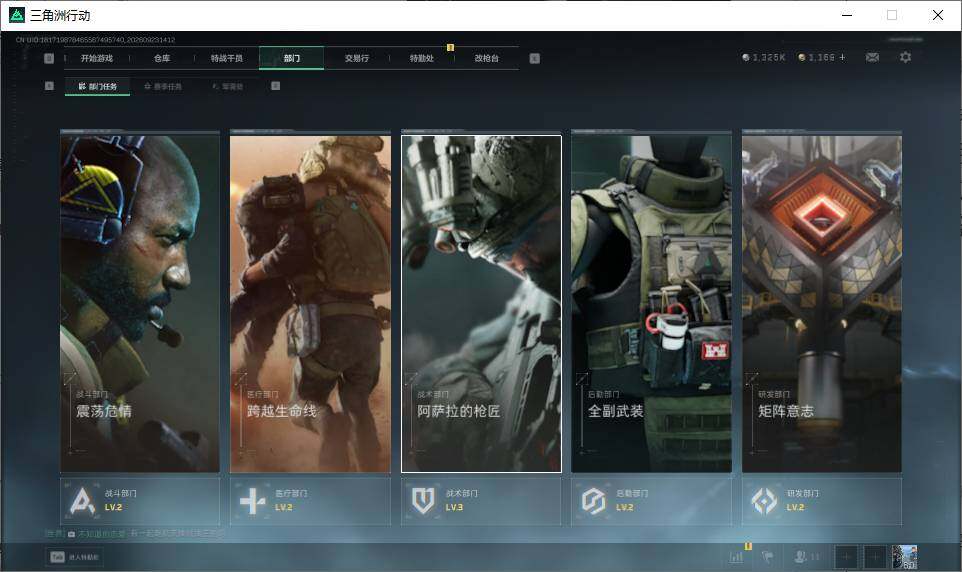The width and height of the screenshot is (962, 572).
Task: Click the 三角洲行动 app logo icon
Action: [17, 15]
